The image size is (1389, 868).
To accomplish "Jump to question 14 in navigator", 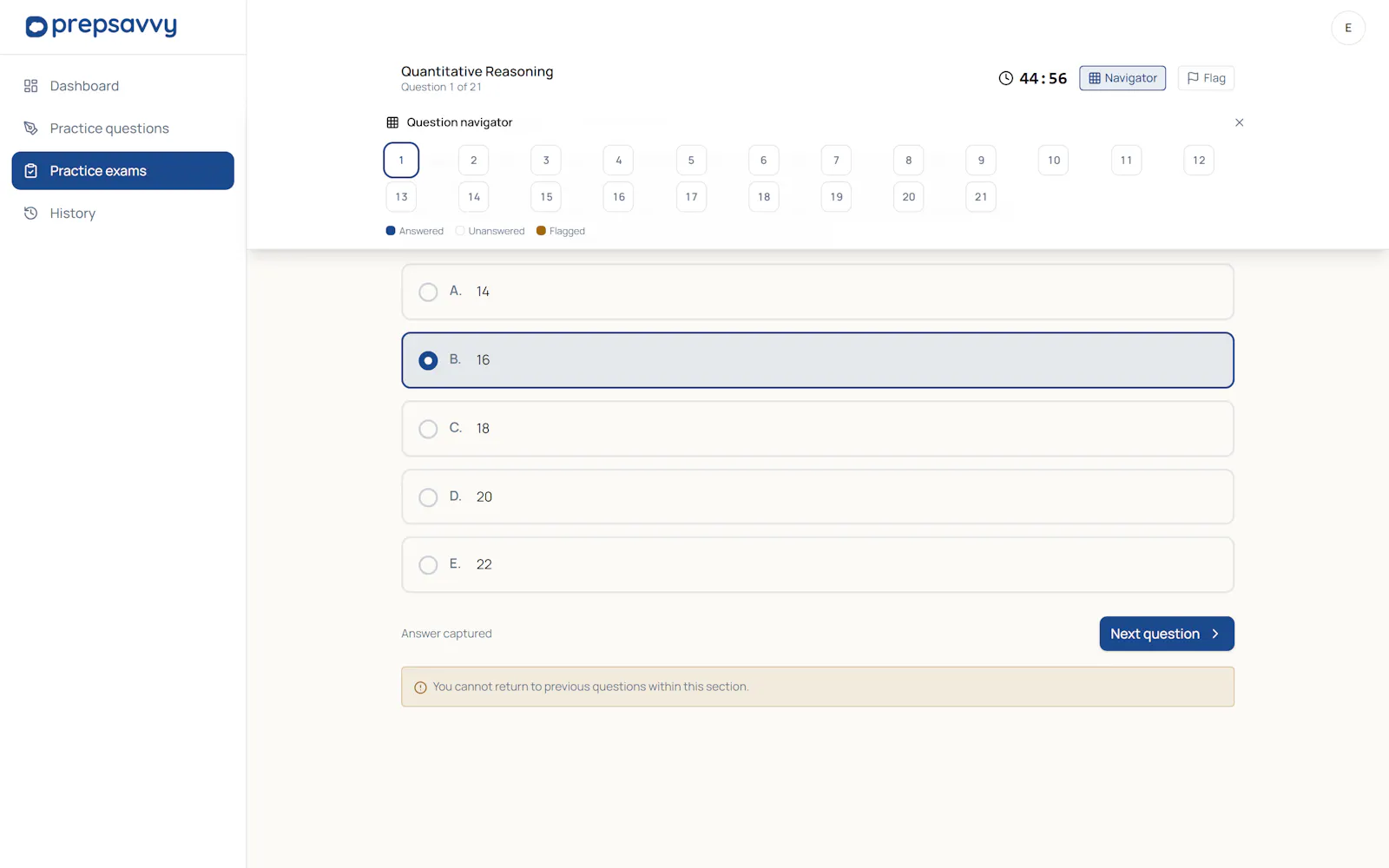I will [x=473, y=197].
